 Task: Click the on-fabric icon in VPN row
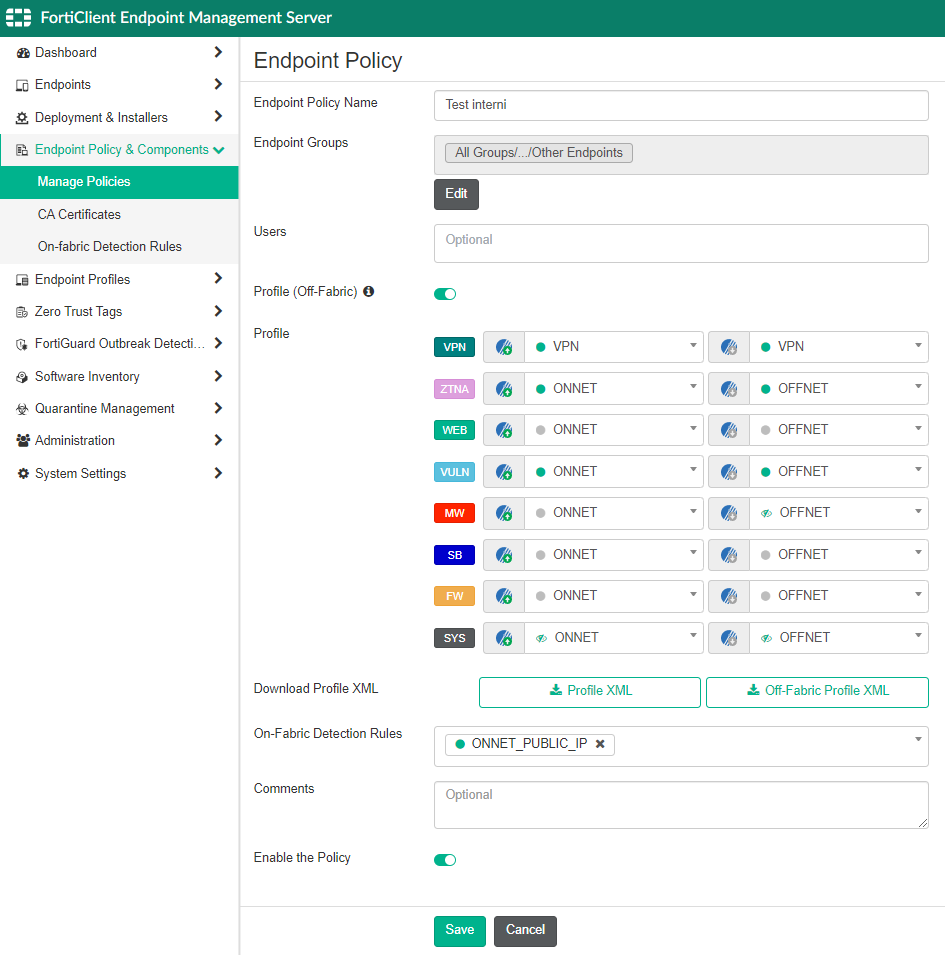[x=504, y=347]
